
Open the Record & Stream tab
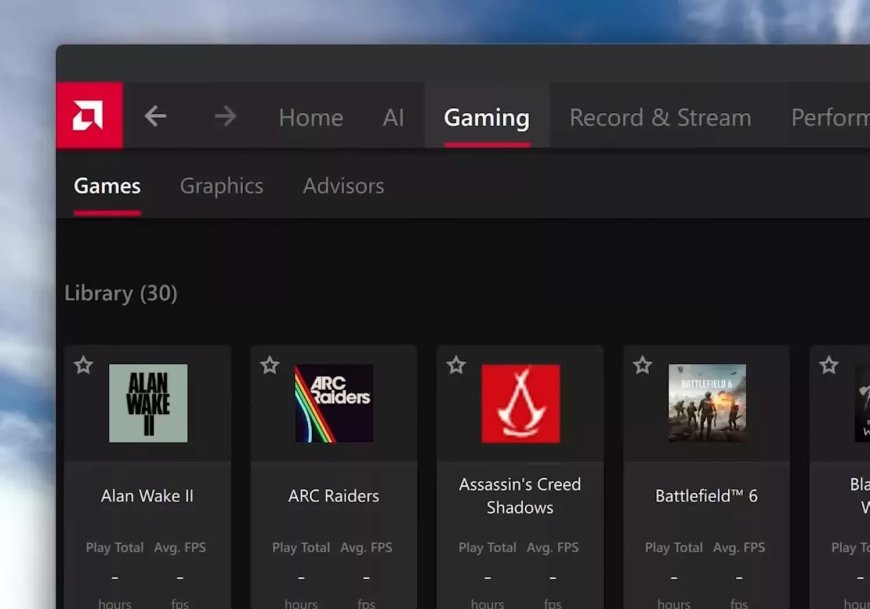(660, 118)
